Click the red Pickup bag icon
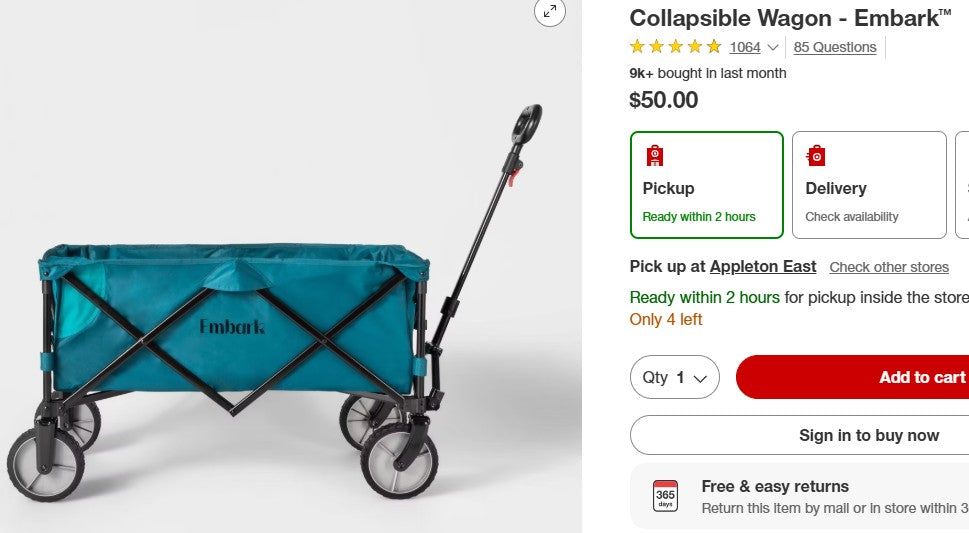Image resolution: width=969 pixels, height=533 pixels. (655, 156)
